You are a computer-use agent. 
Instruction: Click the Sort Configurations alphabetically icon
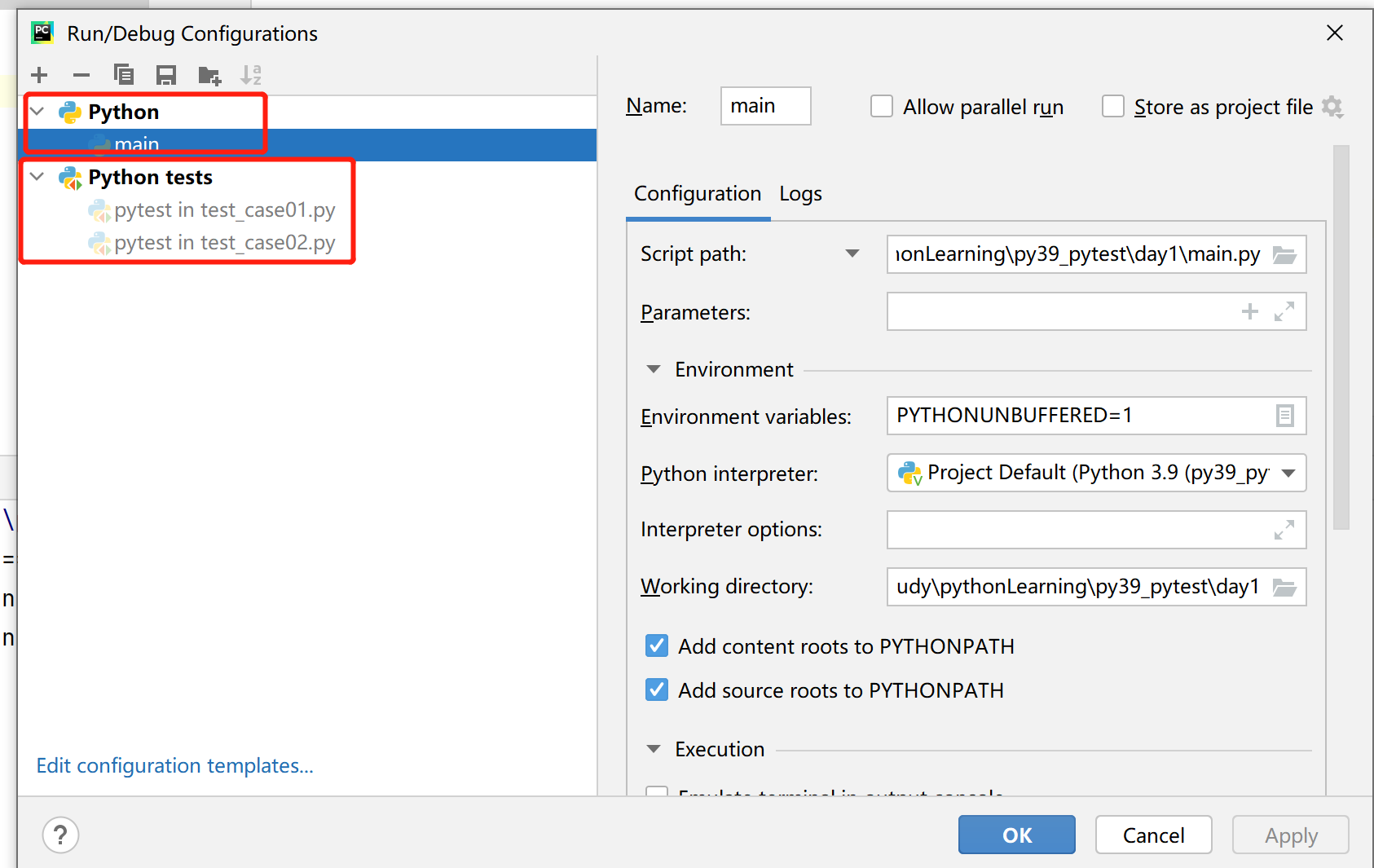point(251,76)
